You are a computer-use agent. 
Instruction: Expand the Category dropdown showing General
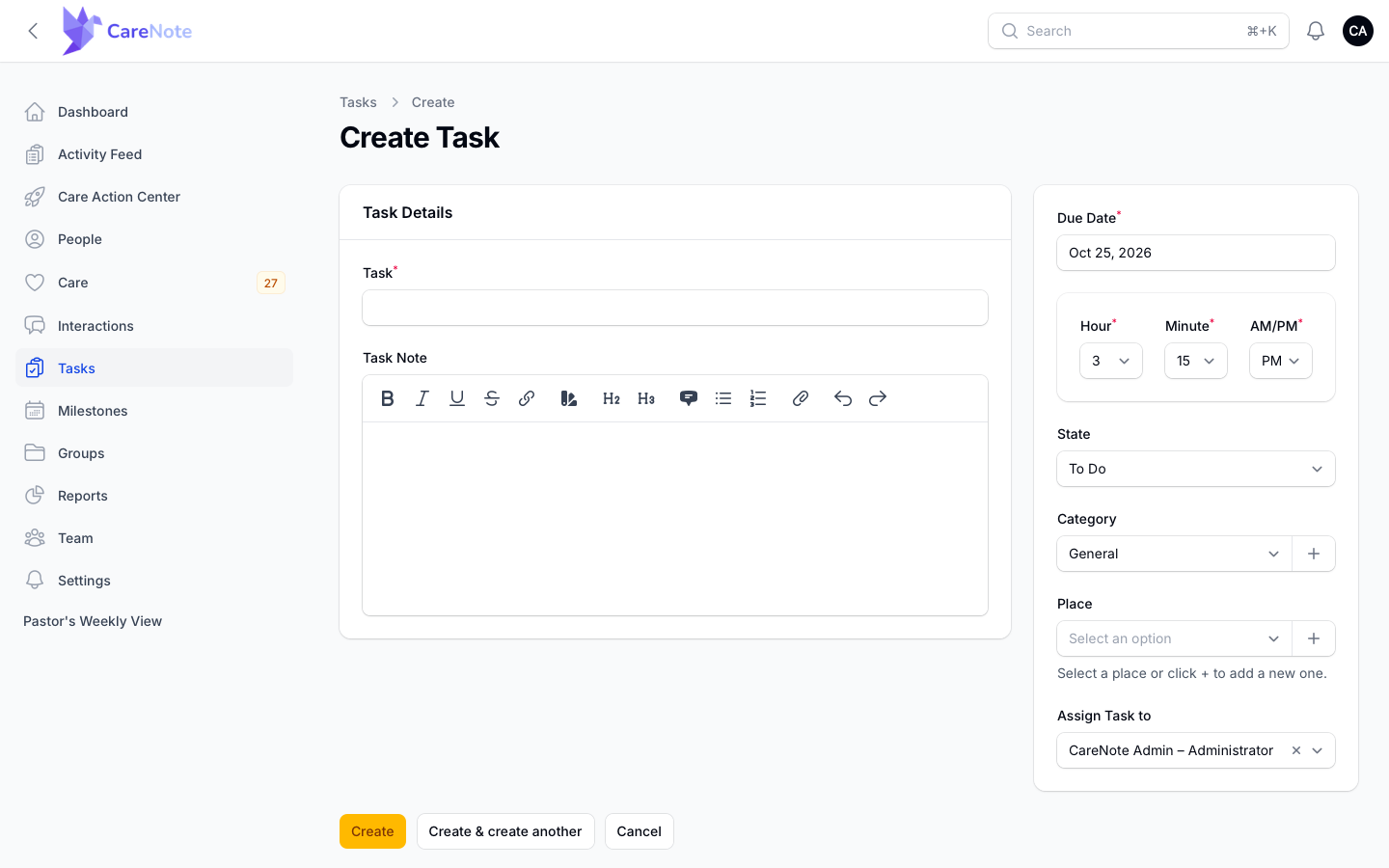coord(1175,554)
